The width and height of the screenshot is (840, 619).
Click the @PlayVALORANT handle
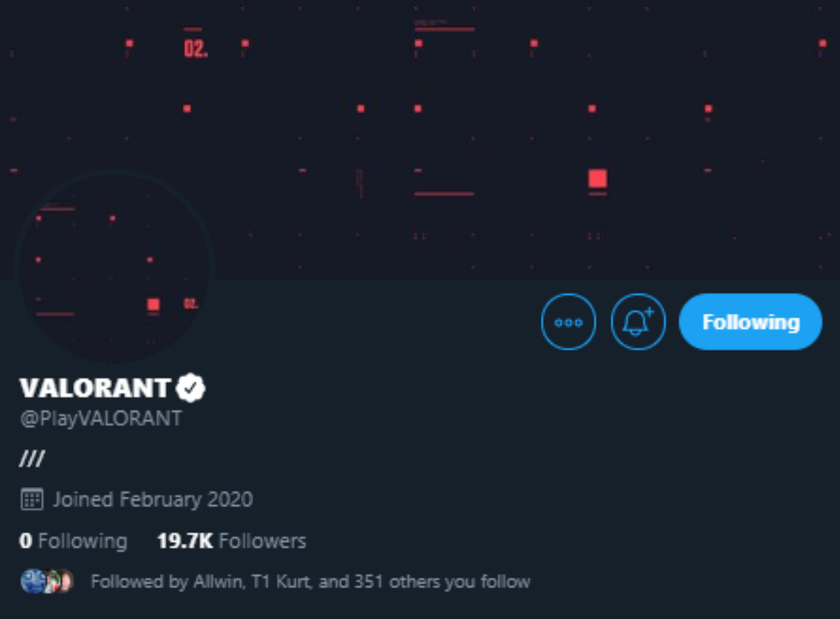pos(101,418)
